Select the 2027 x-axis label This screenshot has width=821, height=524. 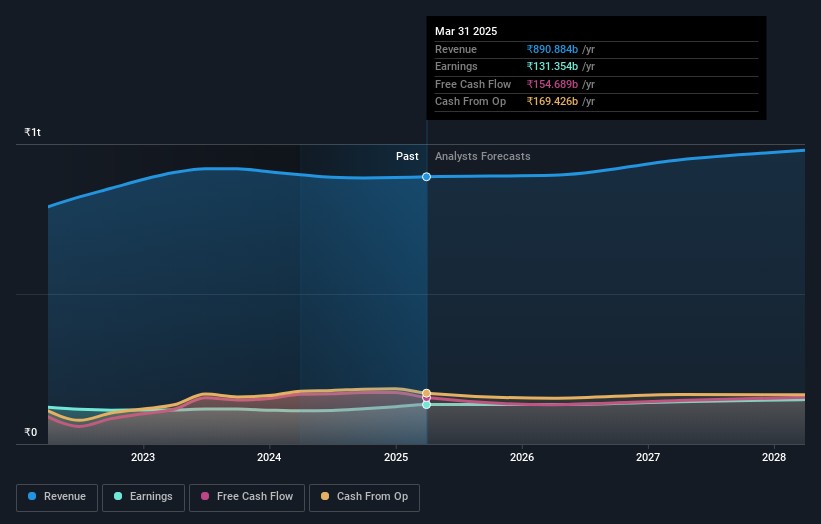pyautogui.click(x=648, y=457)
